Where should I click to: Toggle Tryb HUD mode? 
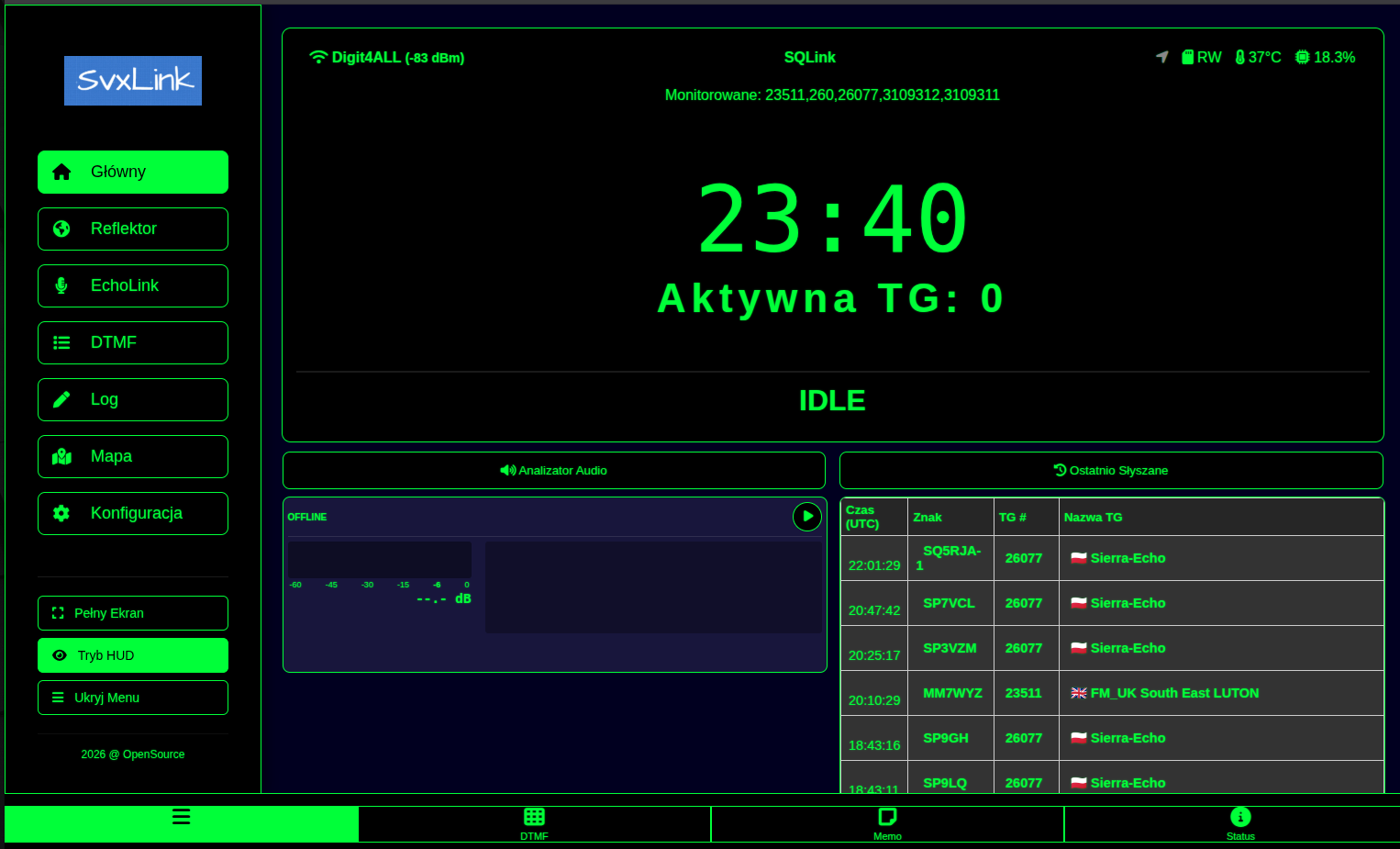[x=133, y=655]
